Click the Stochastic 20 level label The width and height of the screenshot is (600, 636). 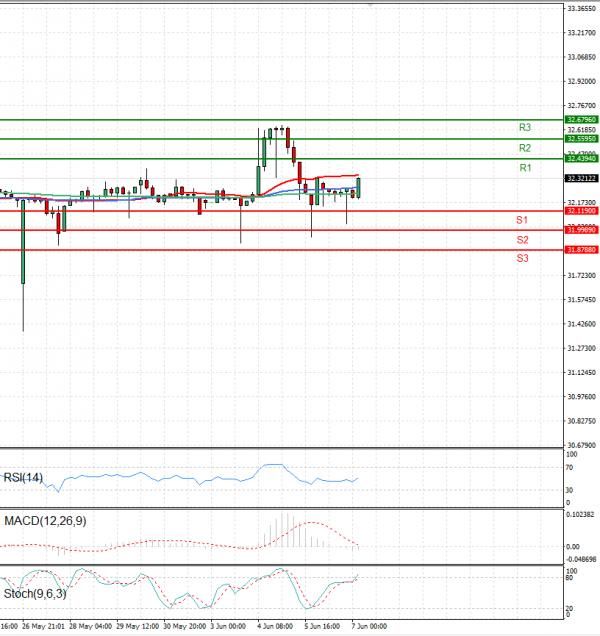pos(570,608)
